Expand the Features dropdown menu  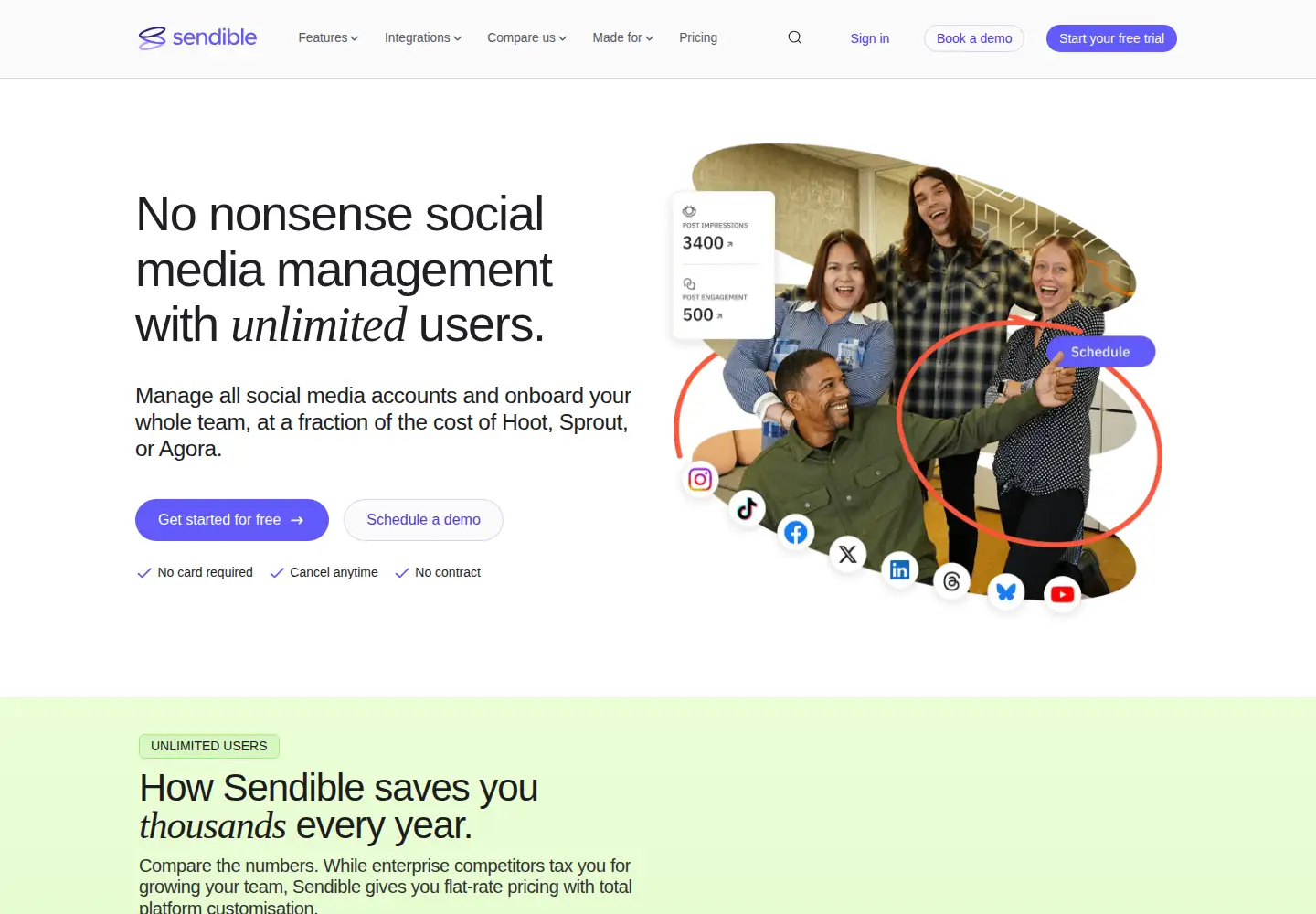328,37
